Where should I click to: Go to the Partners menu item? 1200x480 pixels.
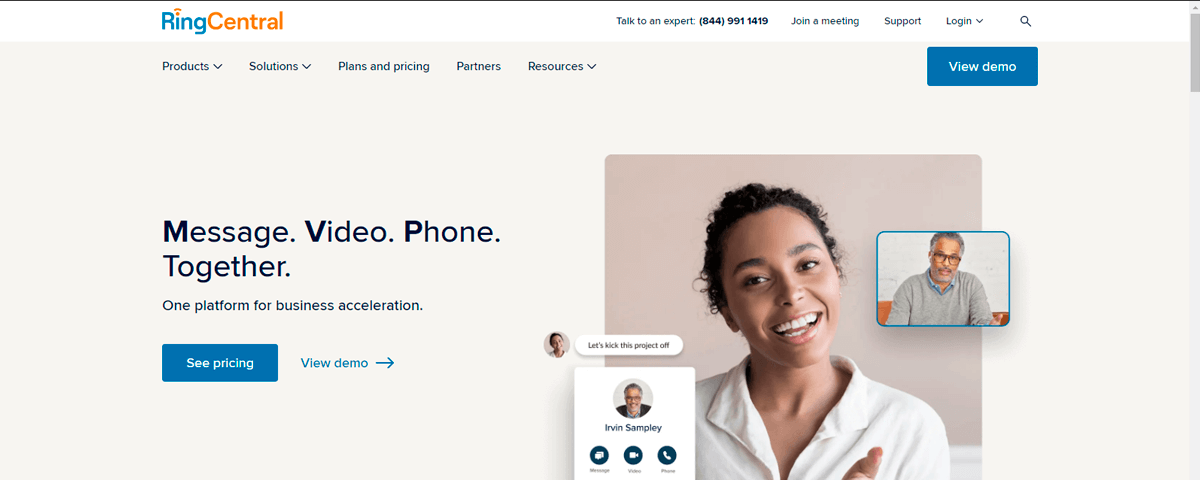coord(479,66)
